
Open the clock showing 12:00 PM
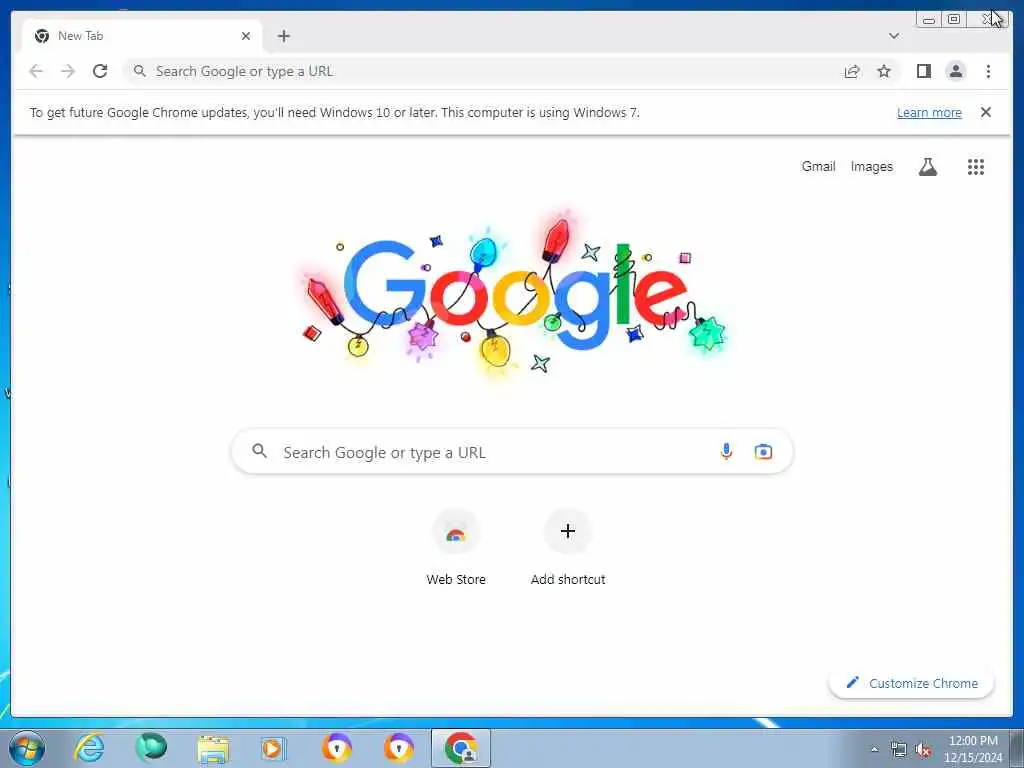tap(973, 749)
